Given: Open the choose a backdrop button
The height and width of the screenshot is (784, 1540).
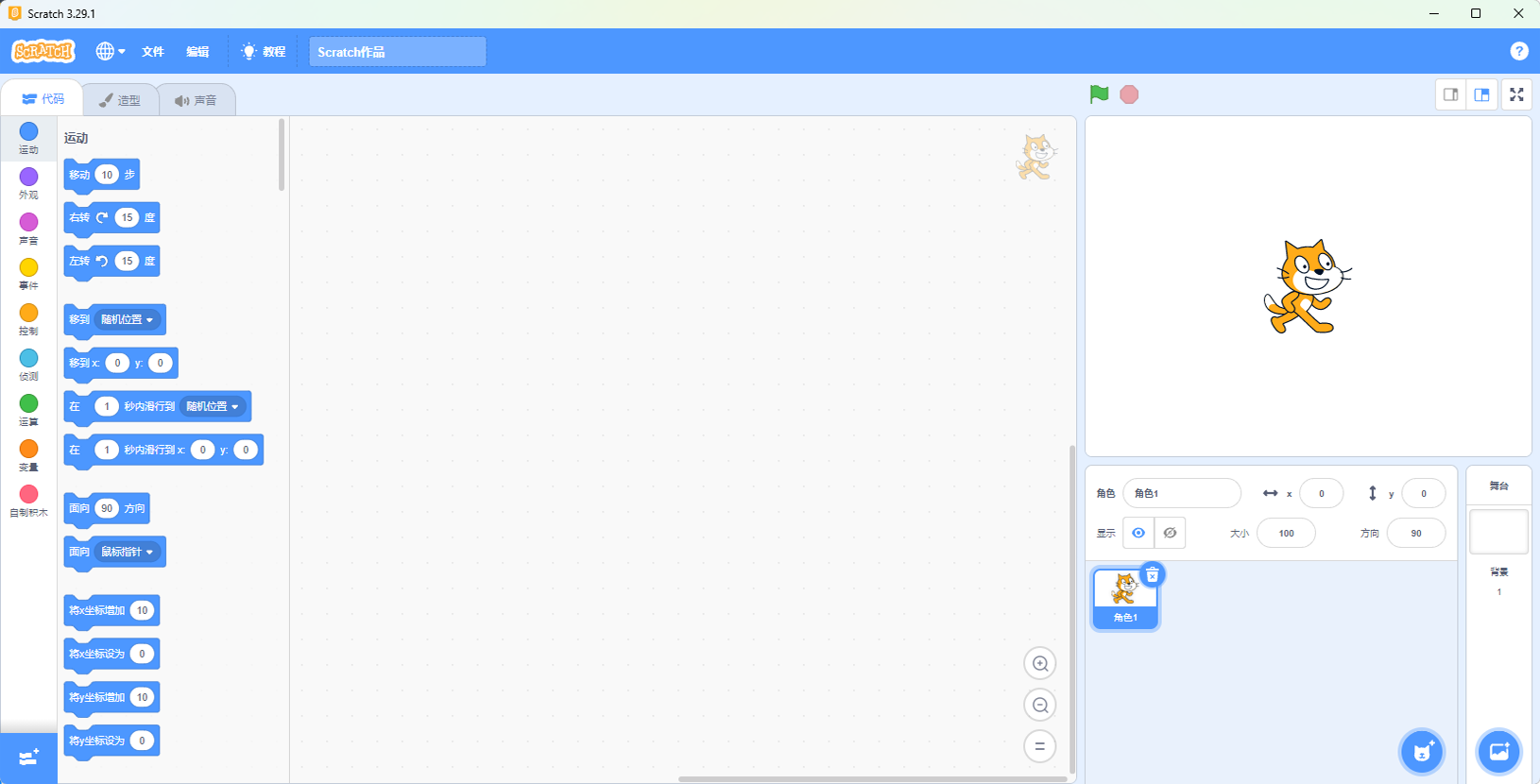Looking at the screenshot, I should (x=1498, y=752).
